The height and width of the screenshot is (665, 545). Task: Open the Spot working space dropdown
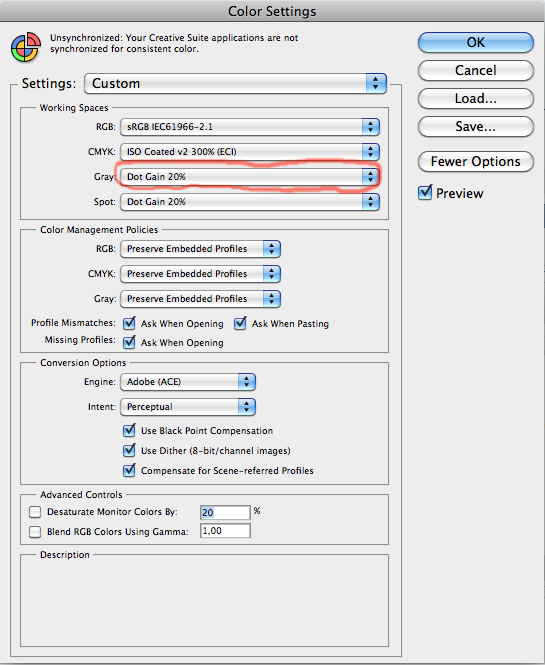point(250,202)
